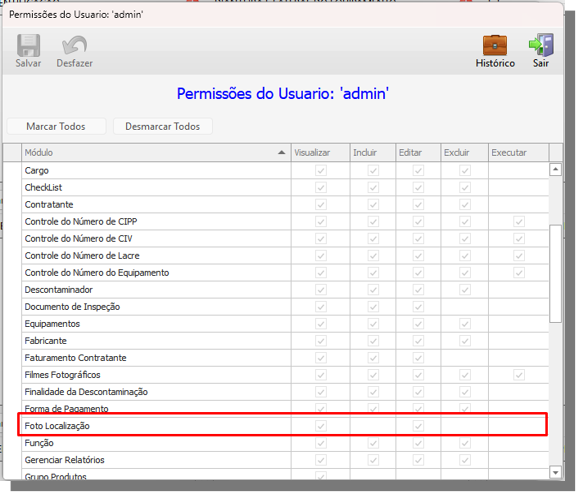576x492 pixels.
Task: Select the 'Foto Localização' module name
Action: (57, 426)
